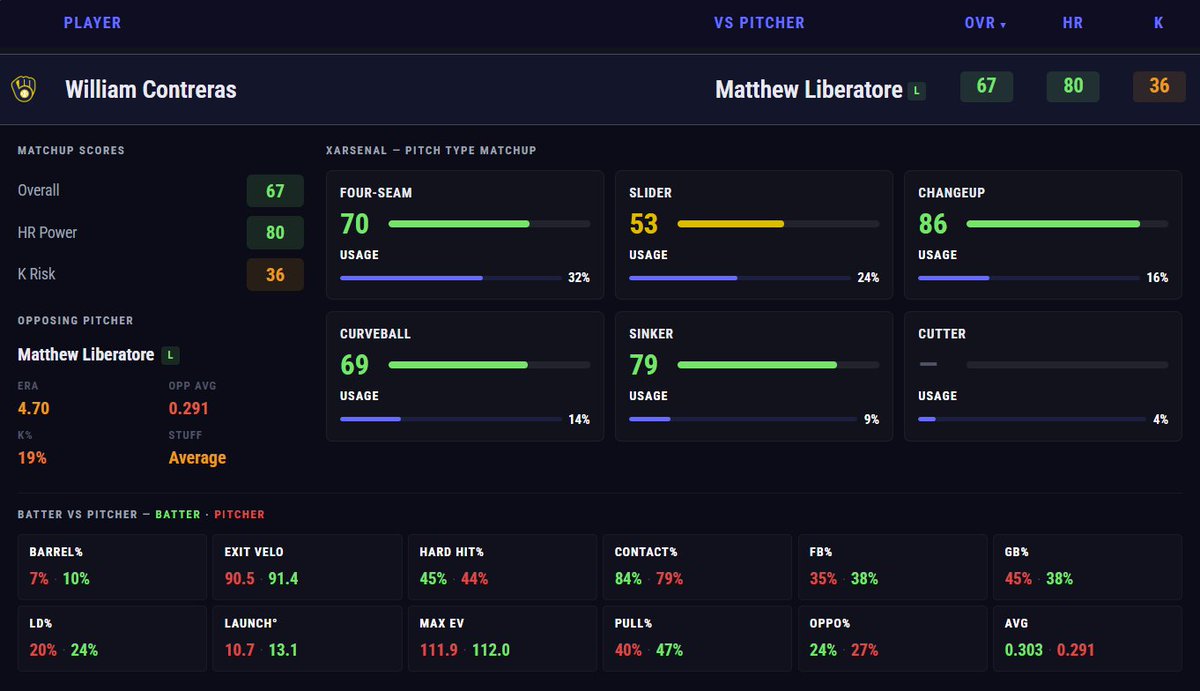Viewport: 1200px width, 691px height.
Task: Click the LD% stat card
Action: (x=112, y=638)
